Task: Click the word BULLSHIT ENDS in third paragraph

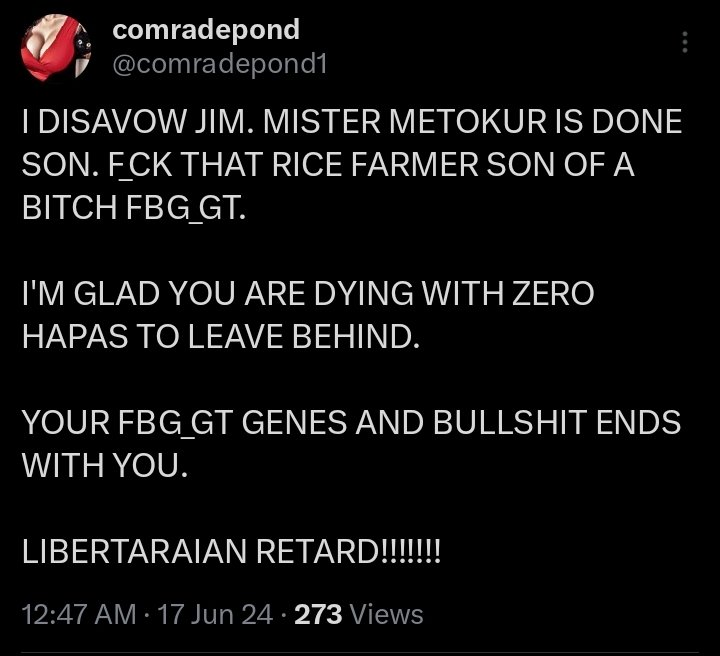Action: coord(557,422)
